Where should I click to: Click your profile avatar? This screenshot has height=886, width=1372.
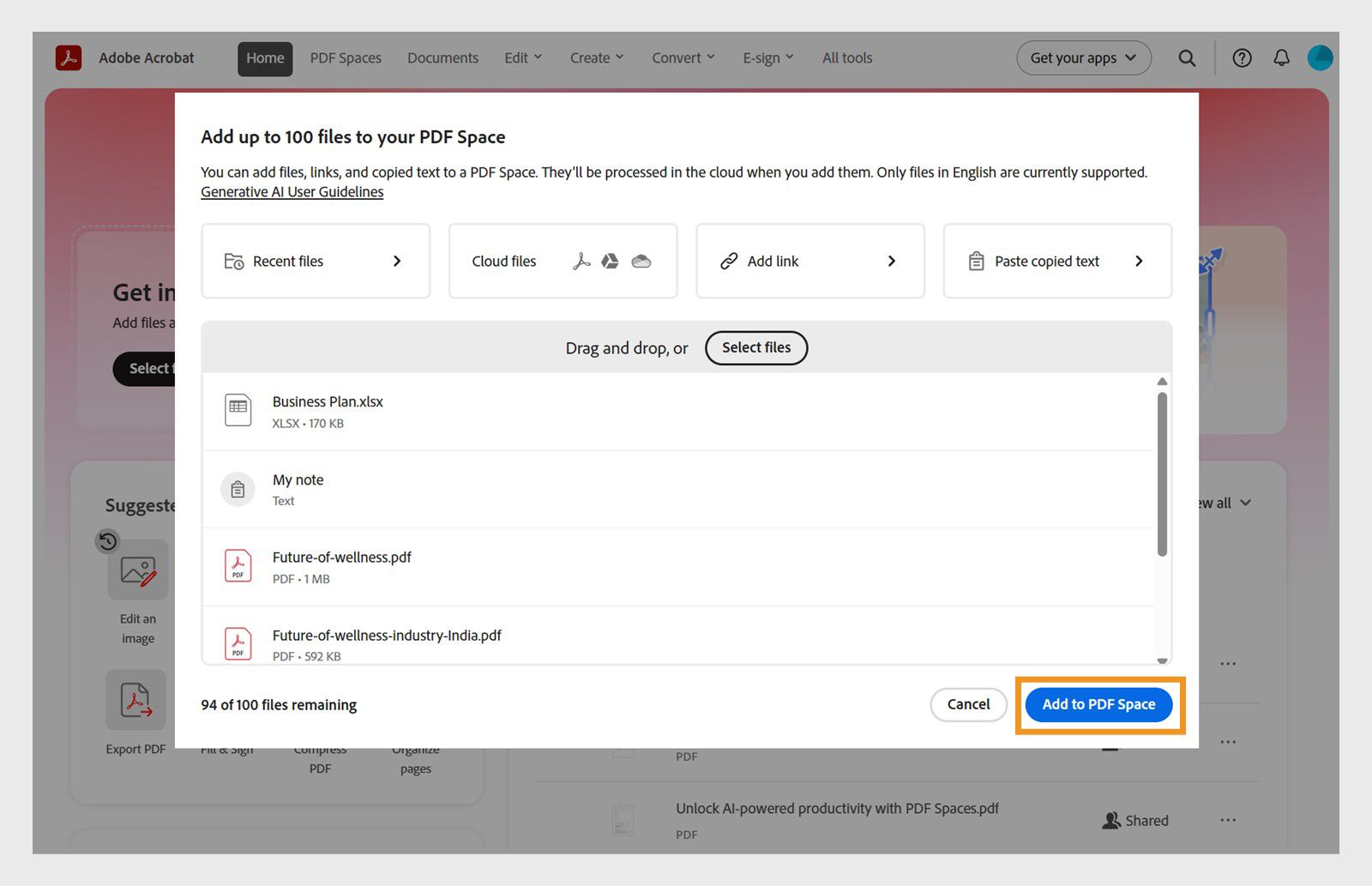(x=1321, y=57)
